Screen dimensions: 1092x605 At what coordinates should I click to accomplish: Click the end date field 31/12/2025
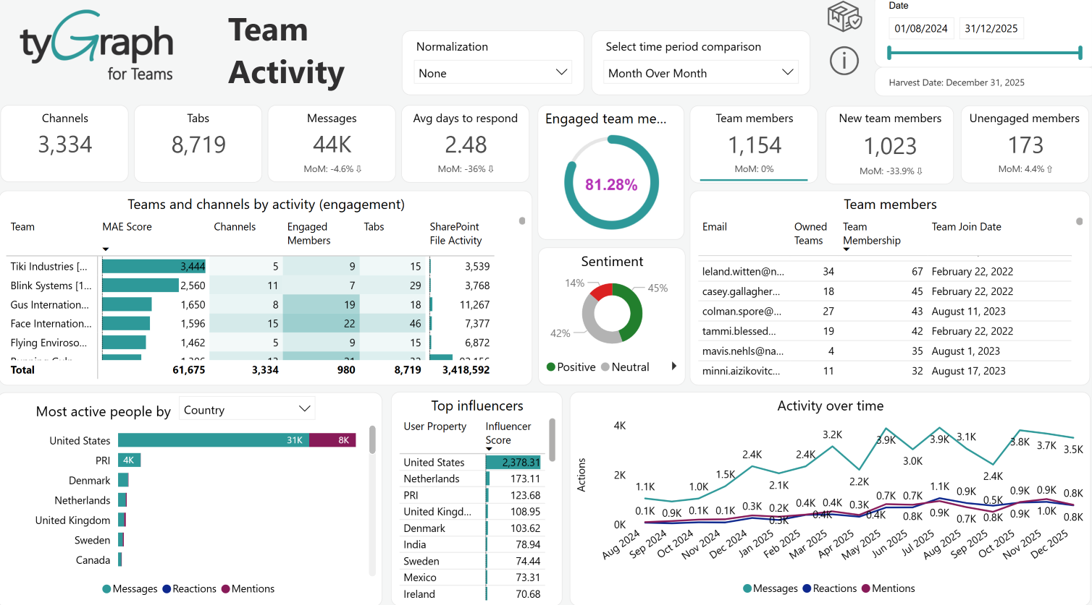point(991,29)
